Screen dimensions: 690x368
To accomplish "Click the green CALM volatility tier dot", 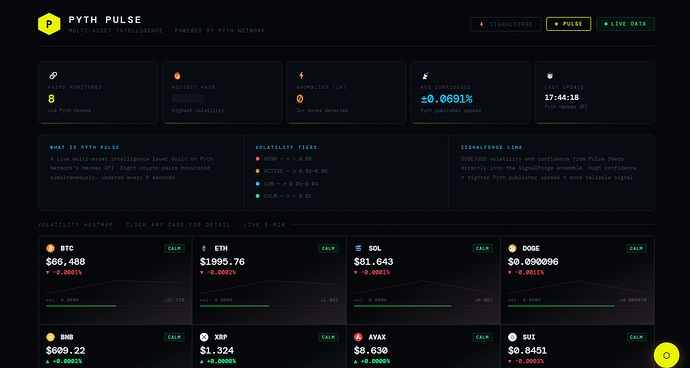I will click(257, 196).
